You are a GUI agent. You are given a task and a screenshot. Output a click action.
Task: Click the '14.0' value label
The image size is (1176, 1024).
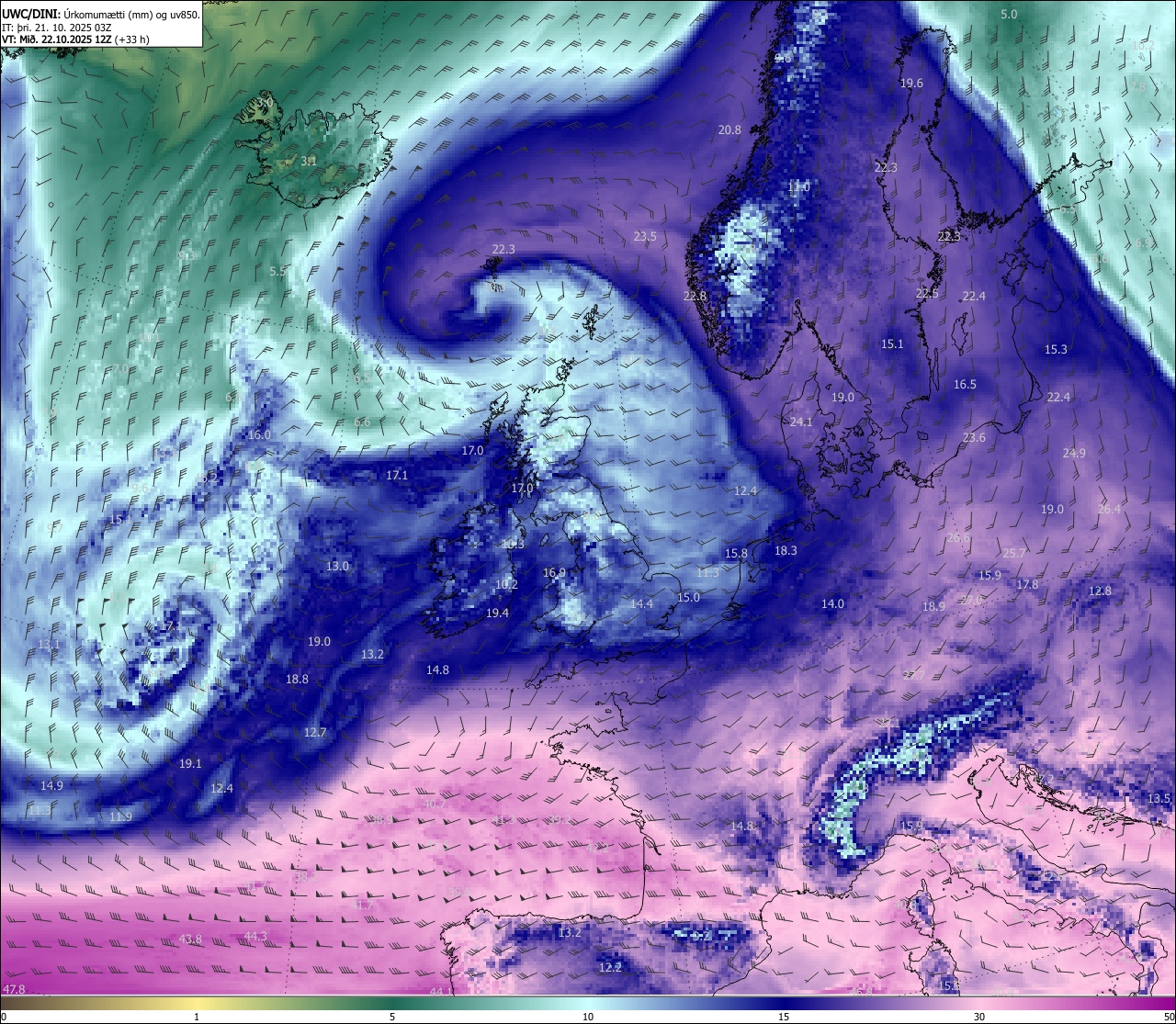pos(832,603)
